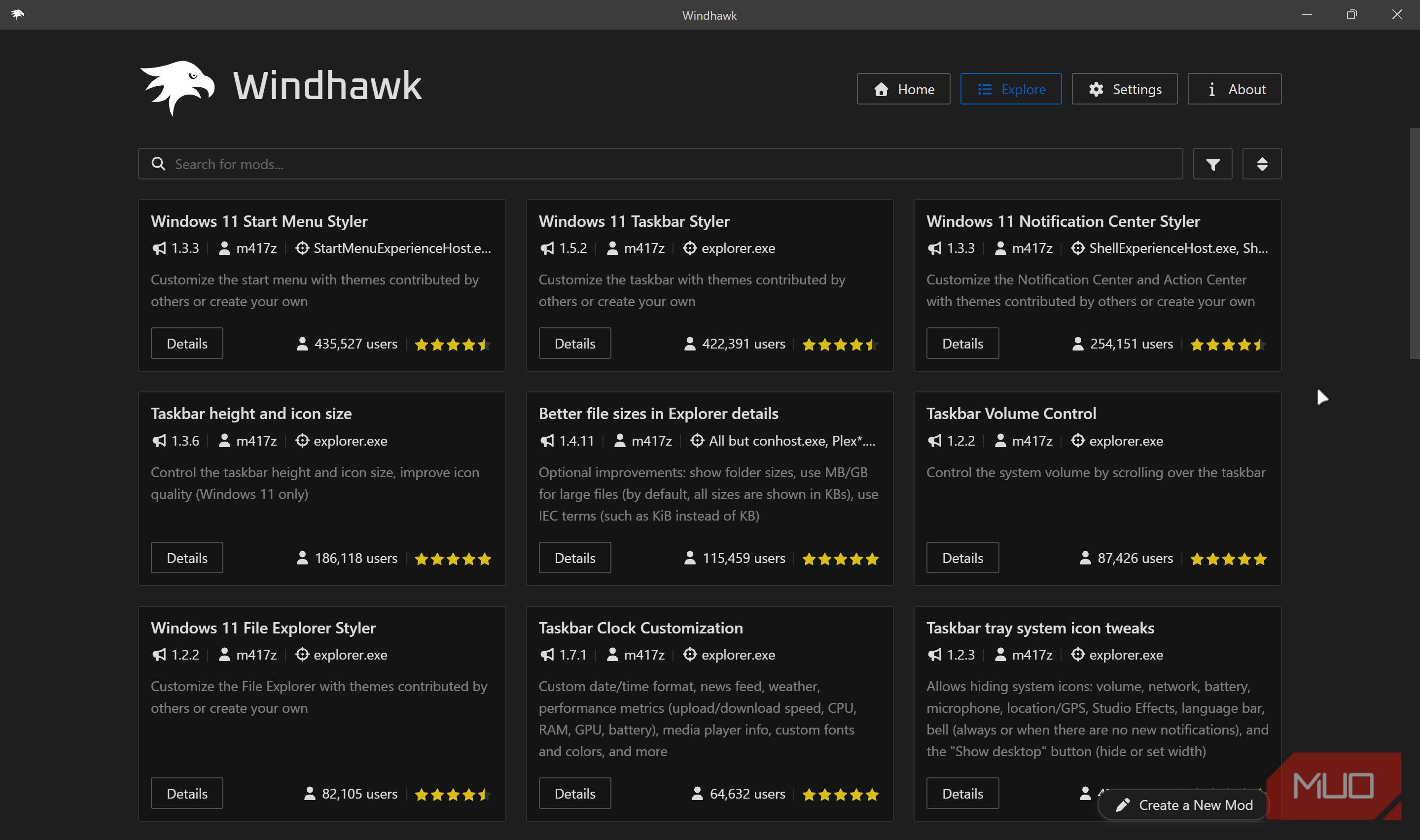Viewport: 1420px width, 840px height.
Task: Click the vertical scrollbar thumb
Action: pos(1415,244)
